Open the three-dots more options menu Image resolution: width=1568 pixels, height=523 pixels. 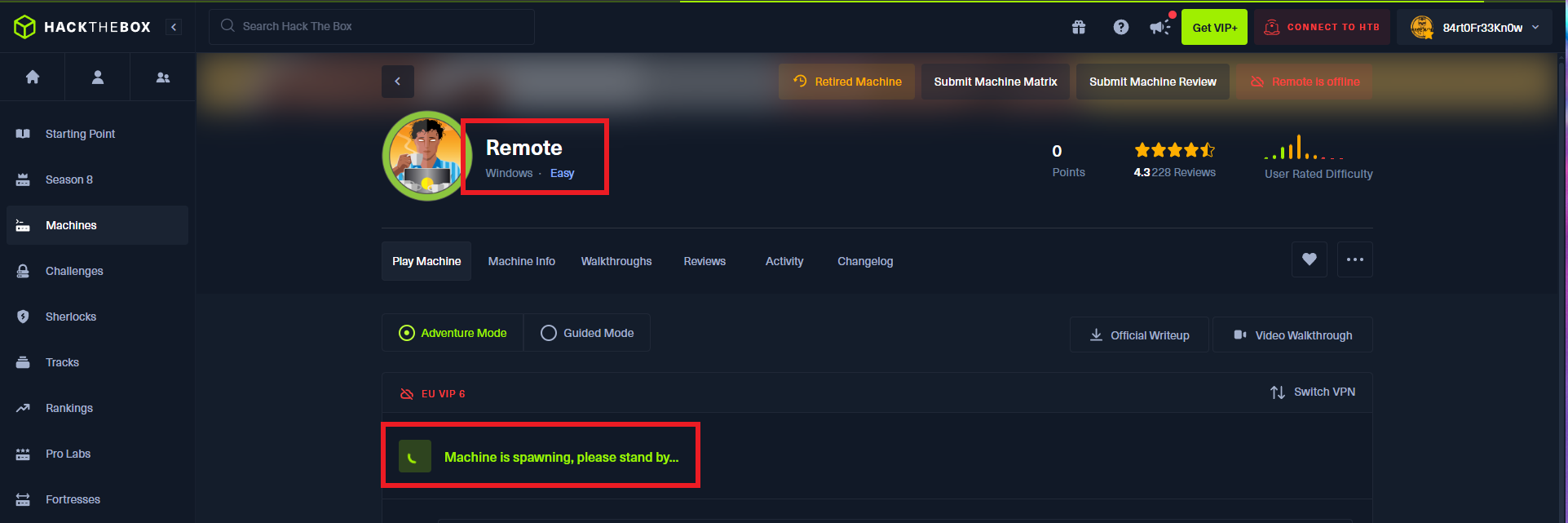pos(1355,259)
